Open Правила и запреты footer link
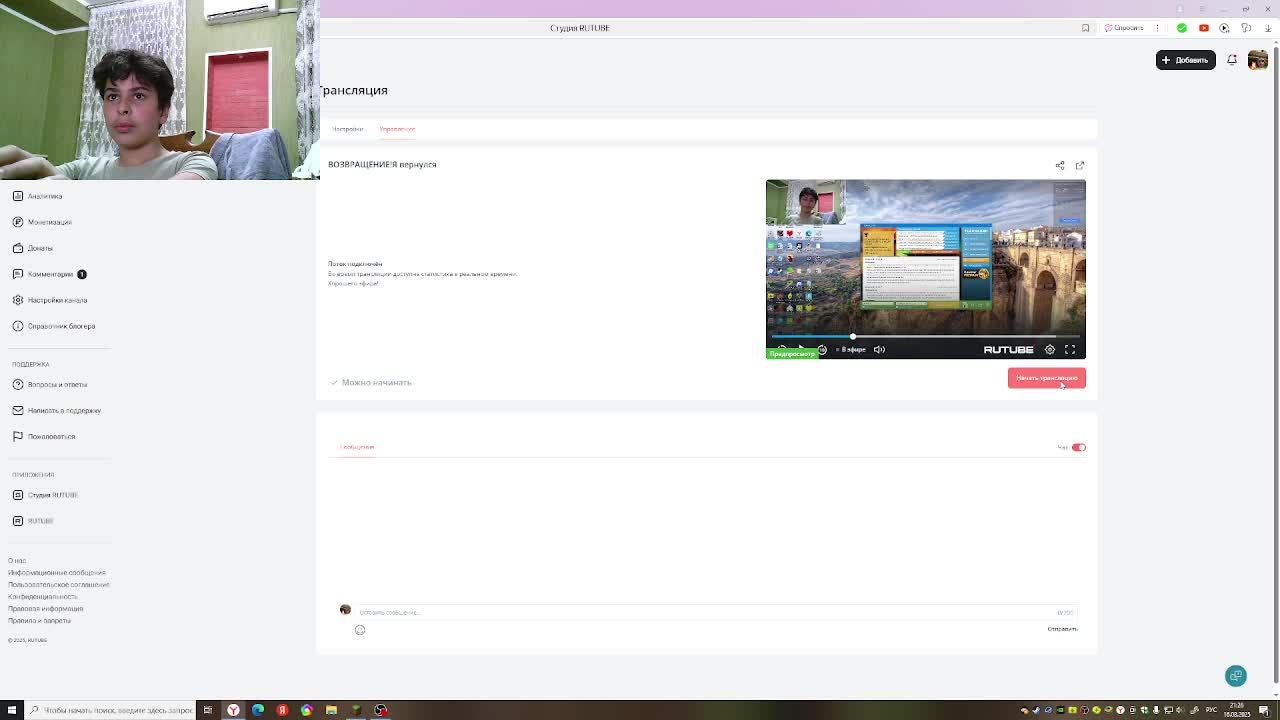 pos(40,621)
